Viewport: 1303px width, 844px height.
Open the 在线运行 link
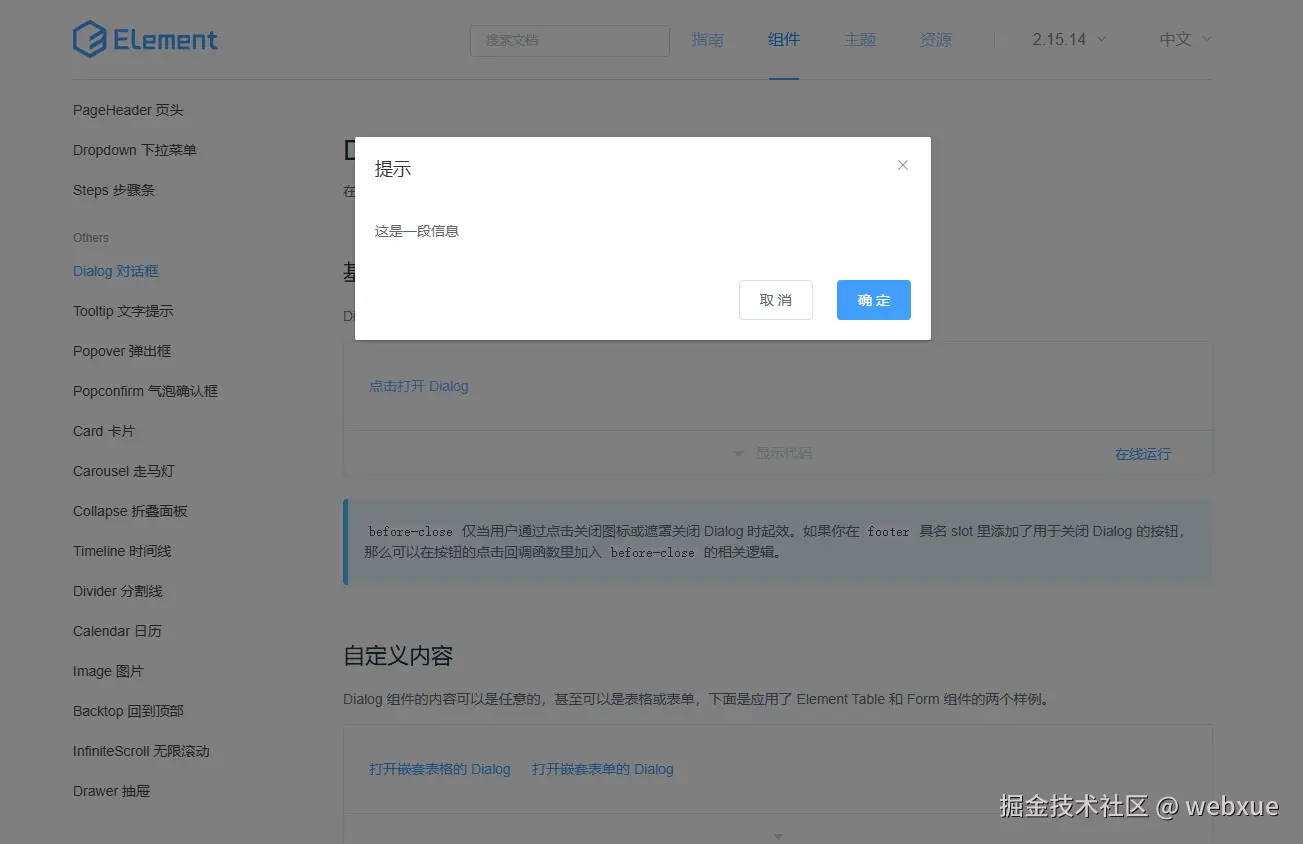click(x=1142, y=452)
